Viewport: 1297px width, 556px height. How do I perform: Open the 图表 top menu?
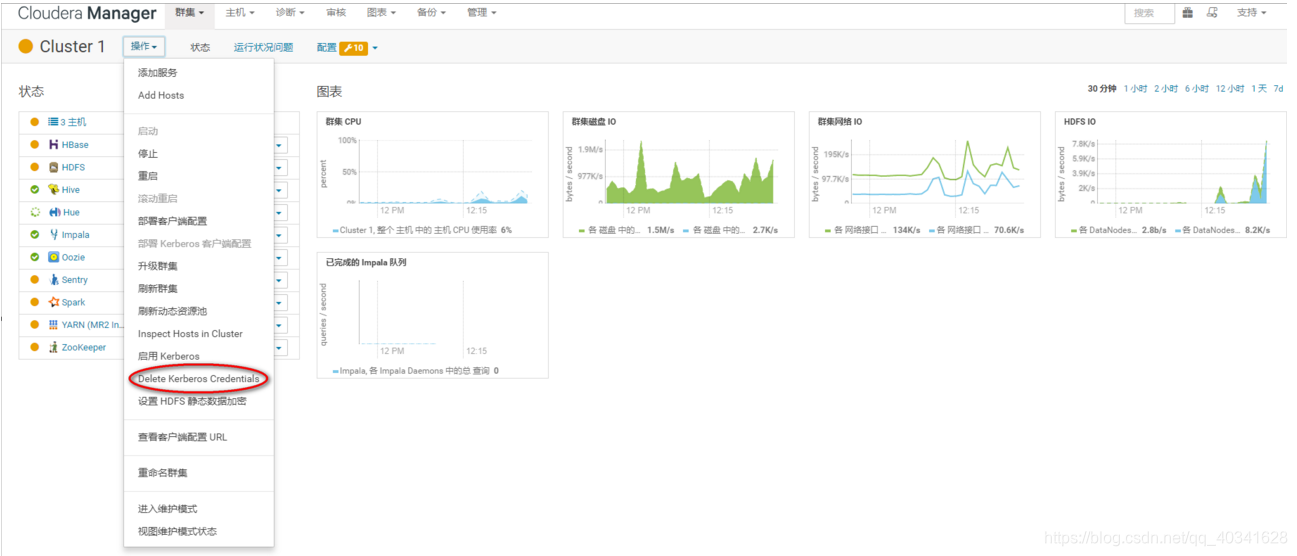point(381,13)
